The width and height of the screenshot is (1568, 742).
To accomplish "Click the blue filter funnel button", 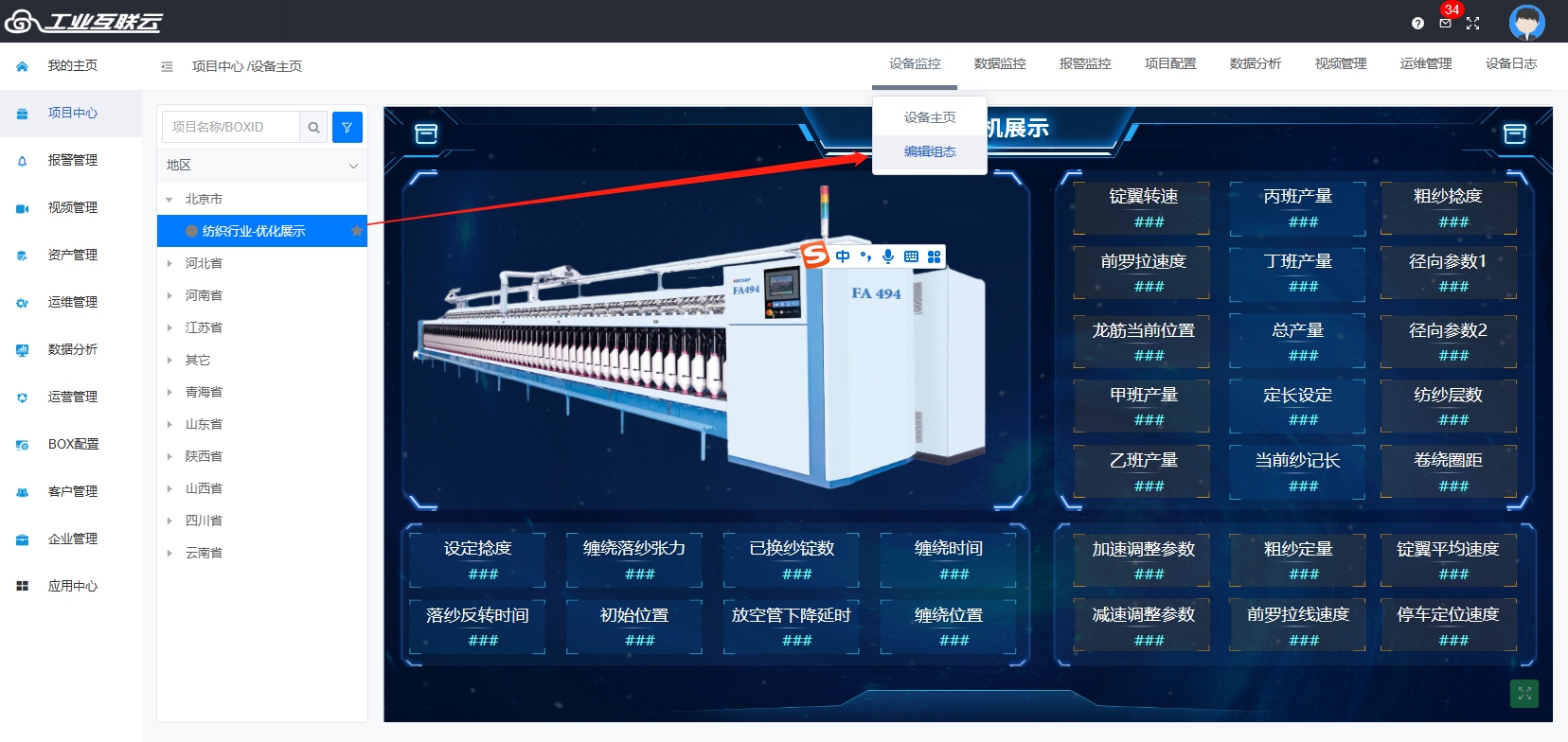I will 347,127.
